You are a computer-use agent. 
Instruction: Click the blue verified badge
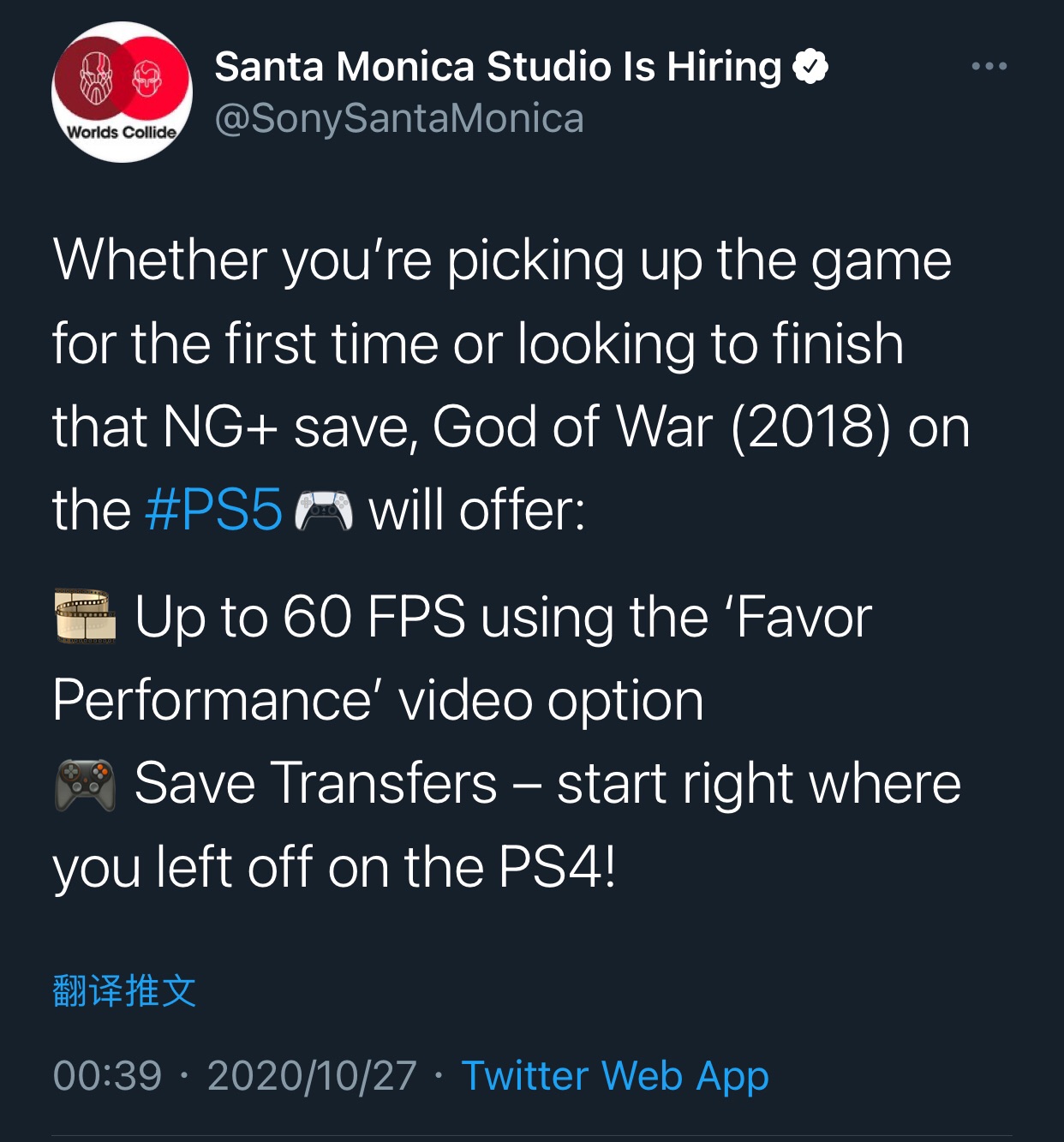tap(810, 67)
